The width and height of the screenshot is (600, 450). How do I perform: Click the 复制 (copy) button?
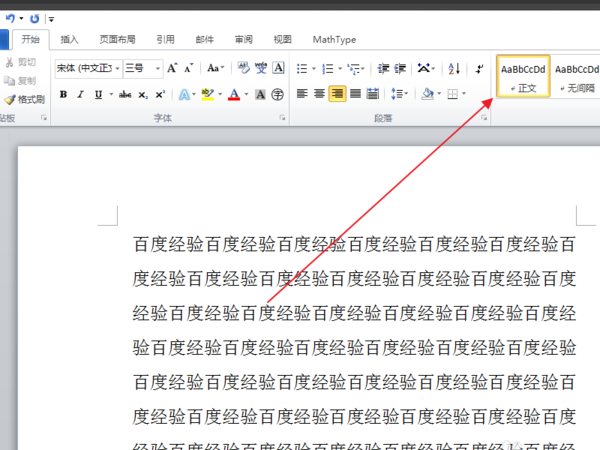point(20,81)
